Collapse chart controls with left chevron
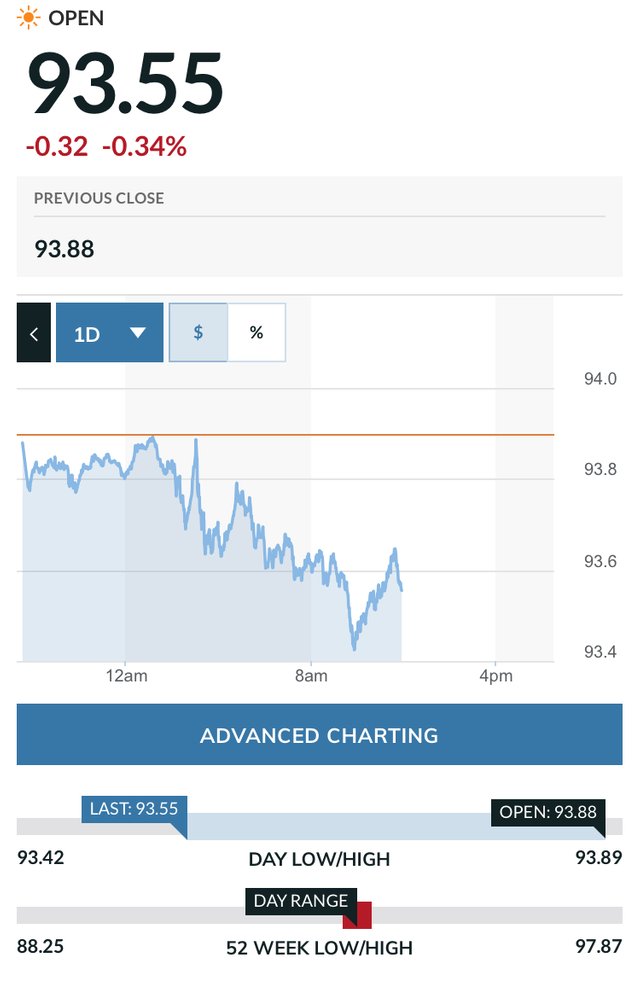 [x=33, y=333]
